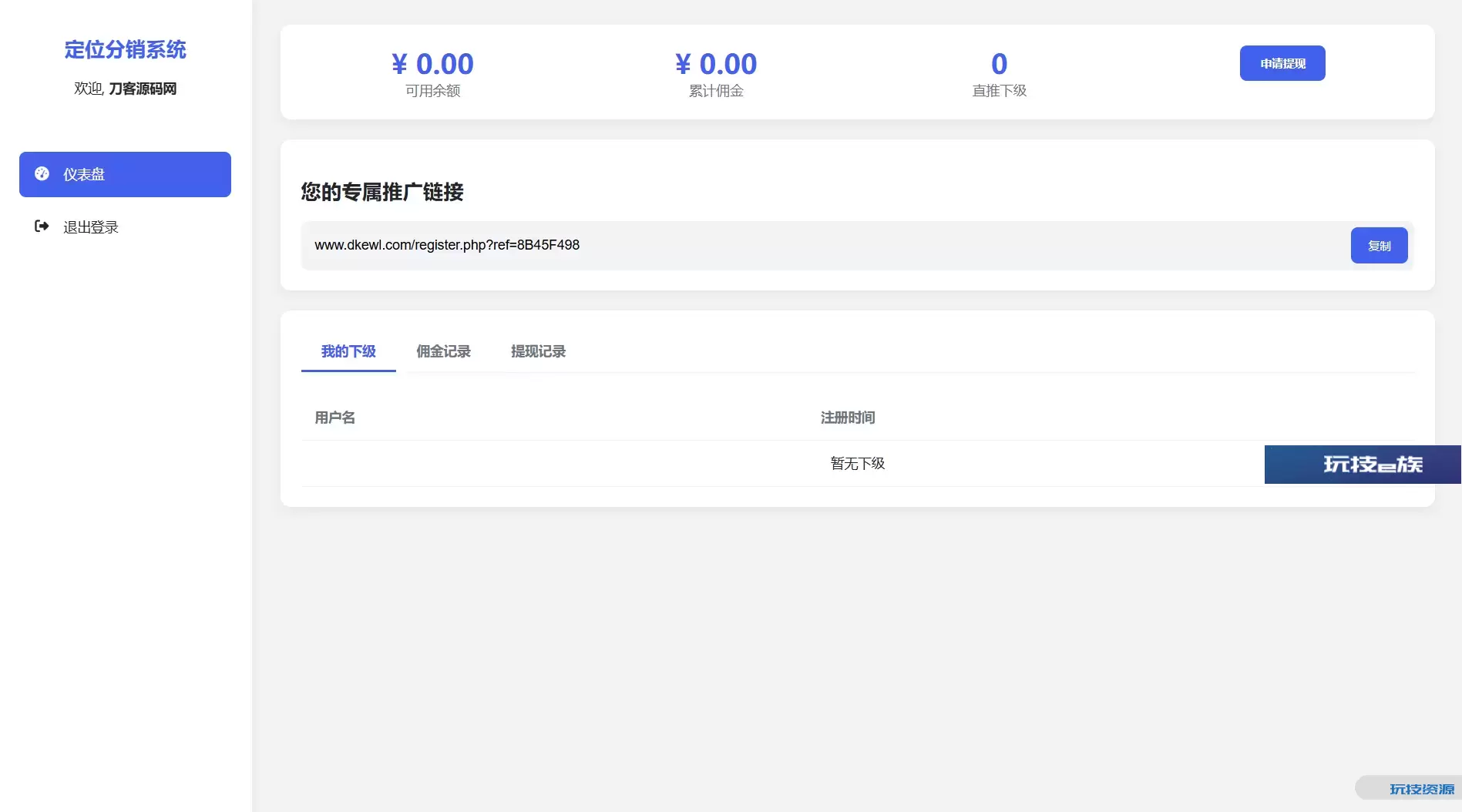Click the 暂无下级 empty table row
Image resolution: width=1462 pixels, height=812 pixels.
pos(857,464)
